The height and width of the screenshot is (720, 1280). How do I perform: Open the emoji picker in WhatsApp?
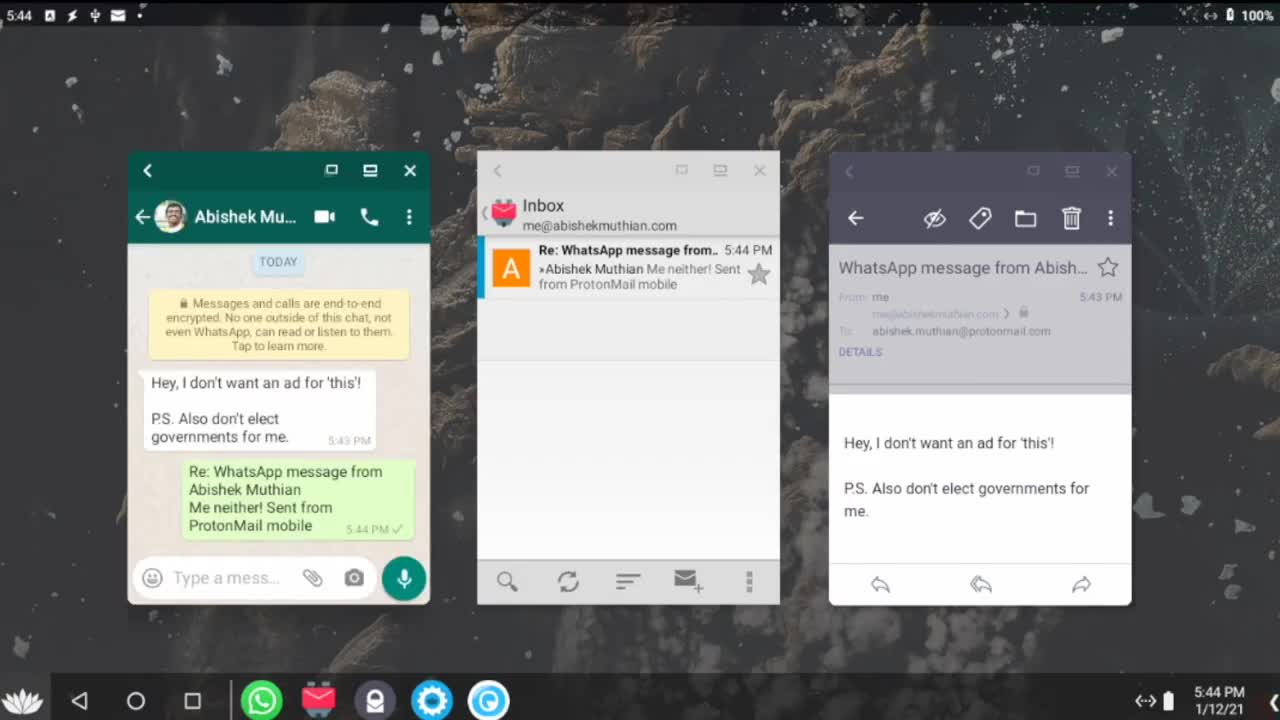tap(152, 578)
